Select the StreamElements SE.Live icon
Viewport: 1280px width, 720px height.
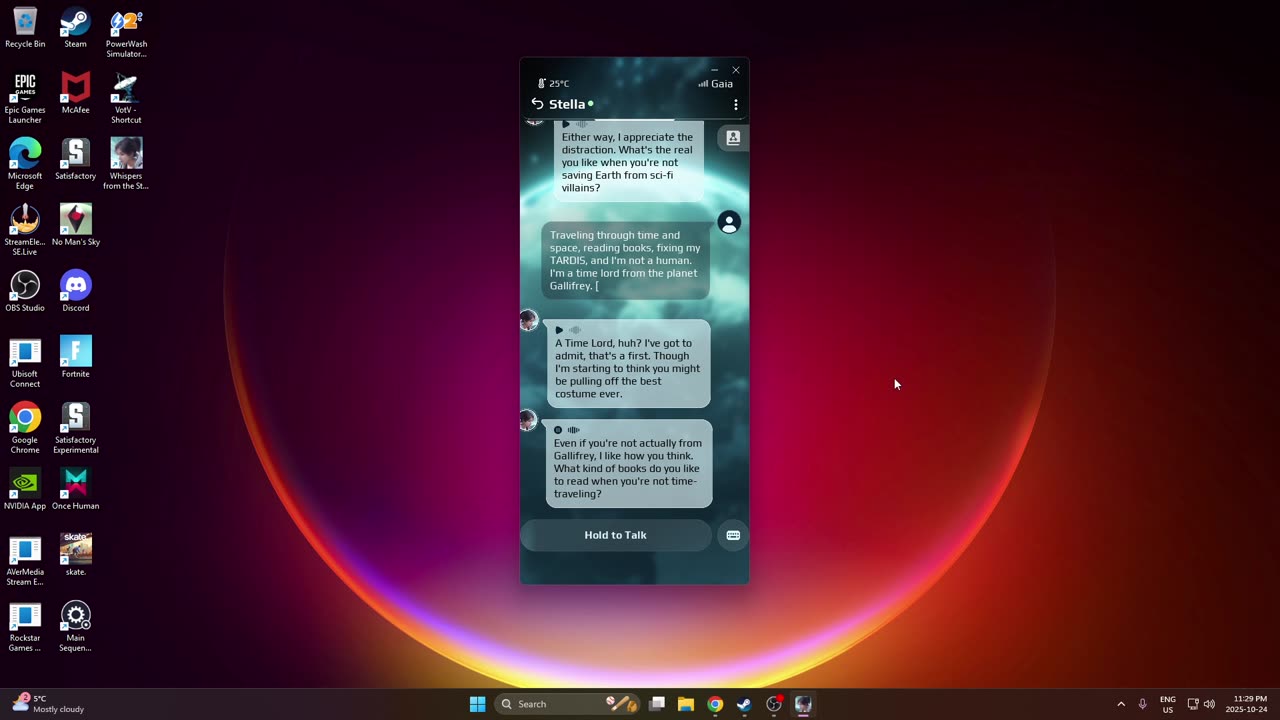[25, 230]
